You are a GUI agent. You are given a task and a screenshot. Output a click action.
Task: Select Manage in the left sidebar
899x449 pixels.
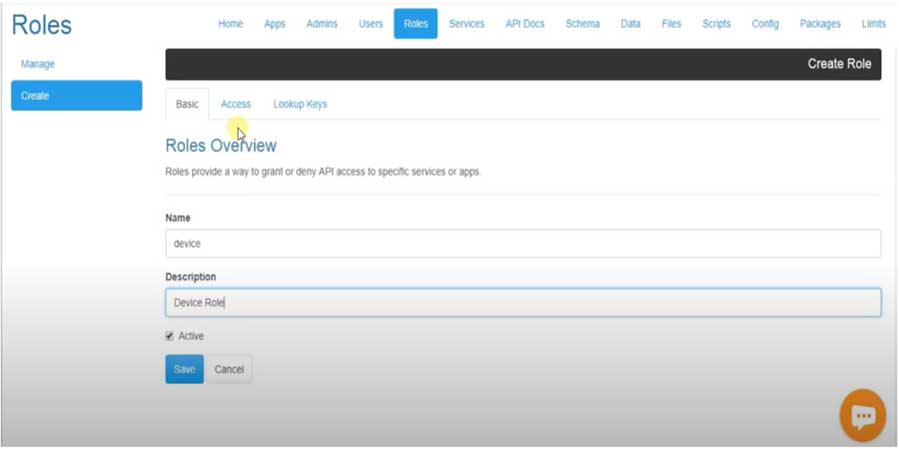pos(38,64)
